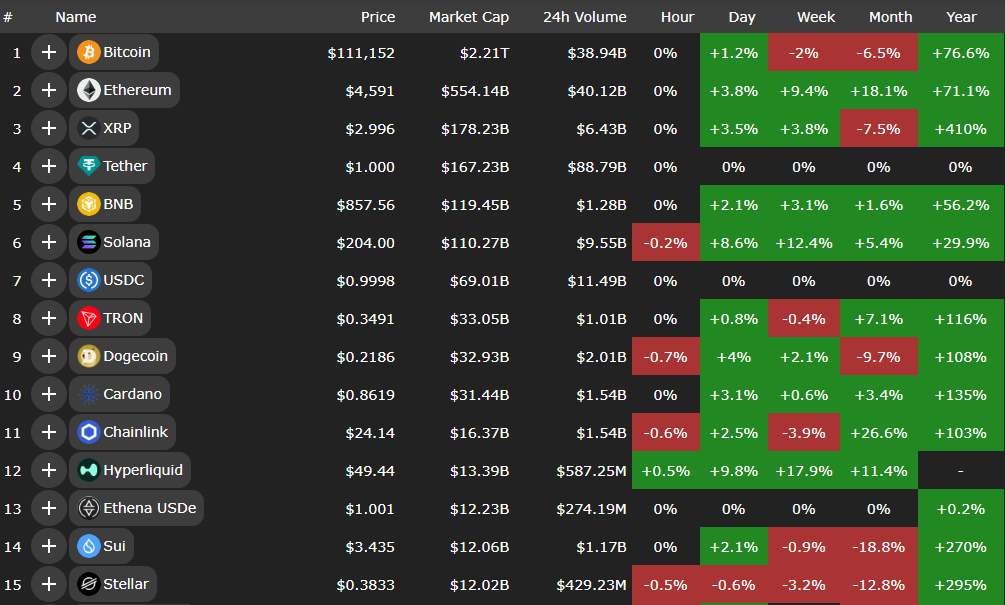
Task: Sort by the Market Cap column header
Action: pos(468,17)
